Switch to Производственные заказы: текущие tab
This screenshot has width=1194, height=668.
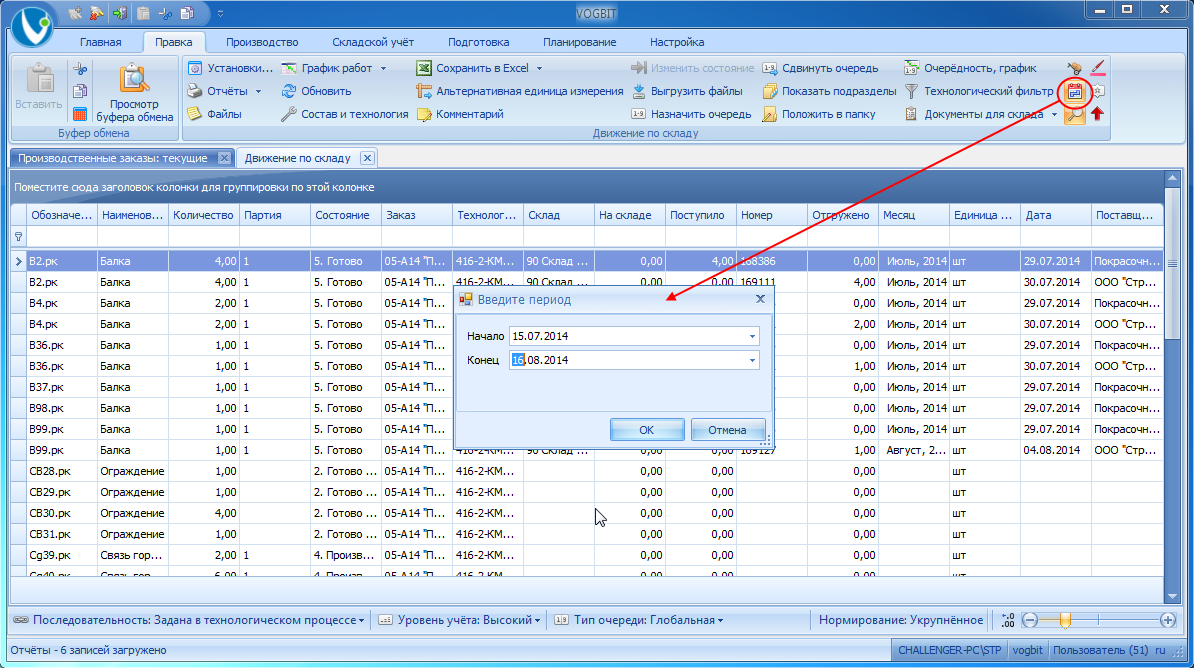(x=112, y=158)
